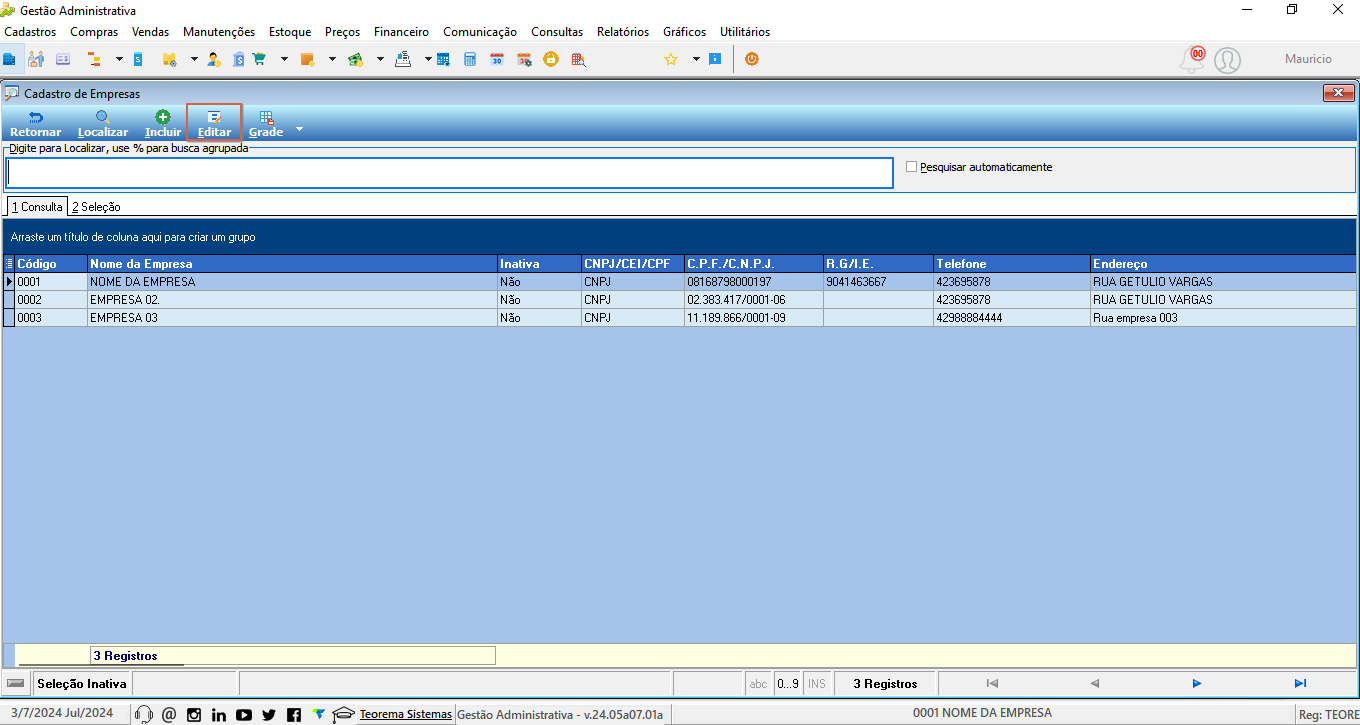Open the Cadastros menu
Screen dimensions: 1360x725
[x=30, y=32]
